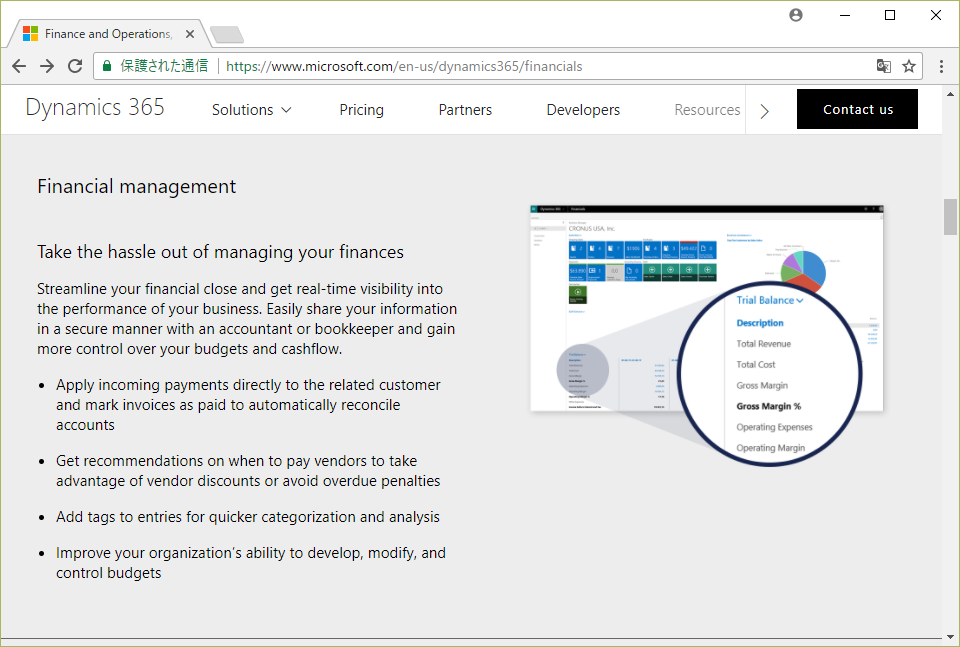Reload the current page
This screenshot has width=960, height=647.
click(75, 66)
